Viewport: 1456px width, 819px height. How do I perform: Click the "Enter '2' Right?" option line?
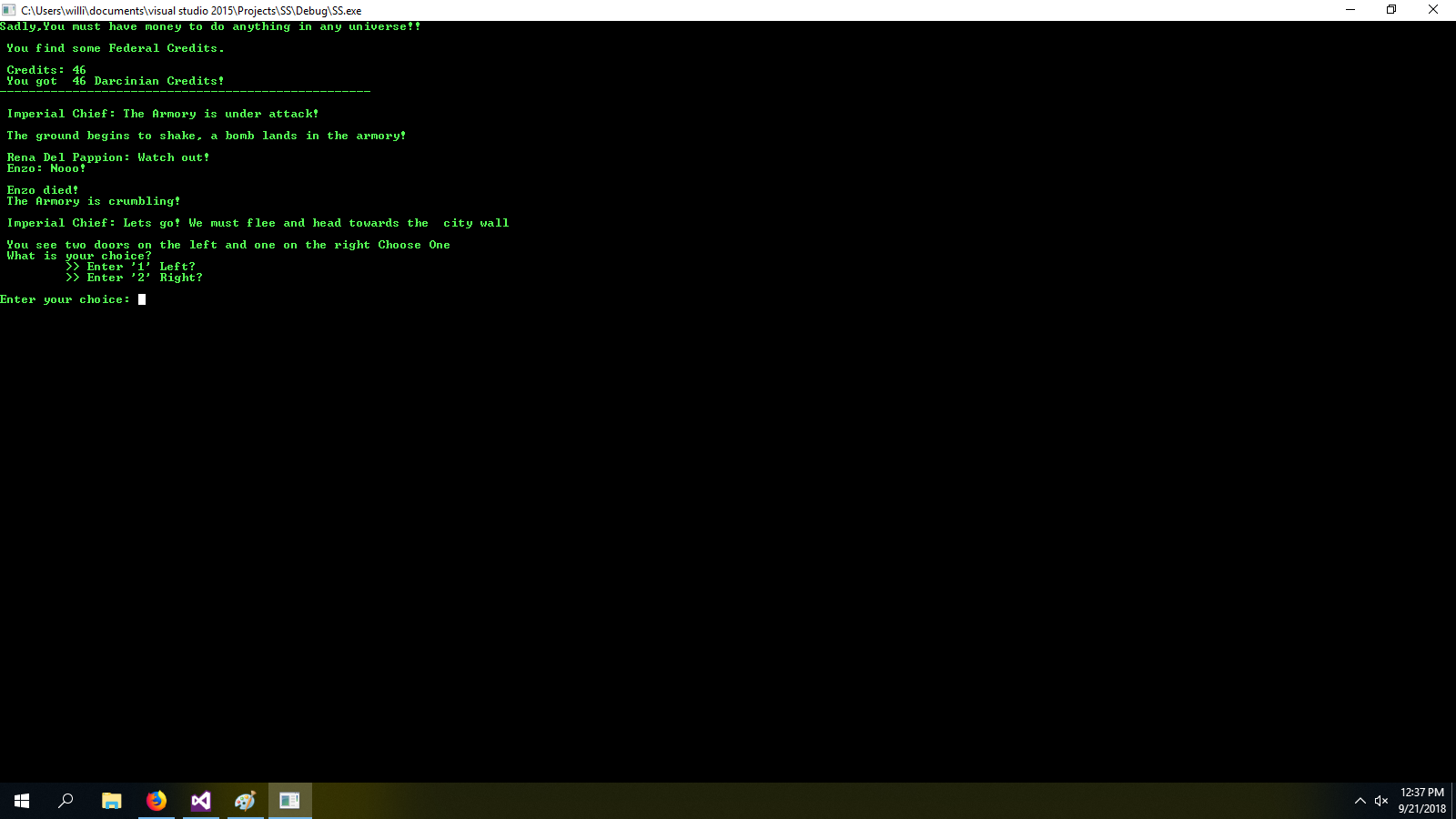click(x=134, y=278)
